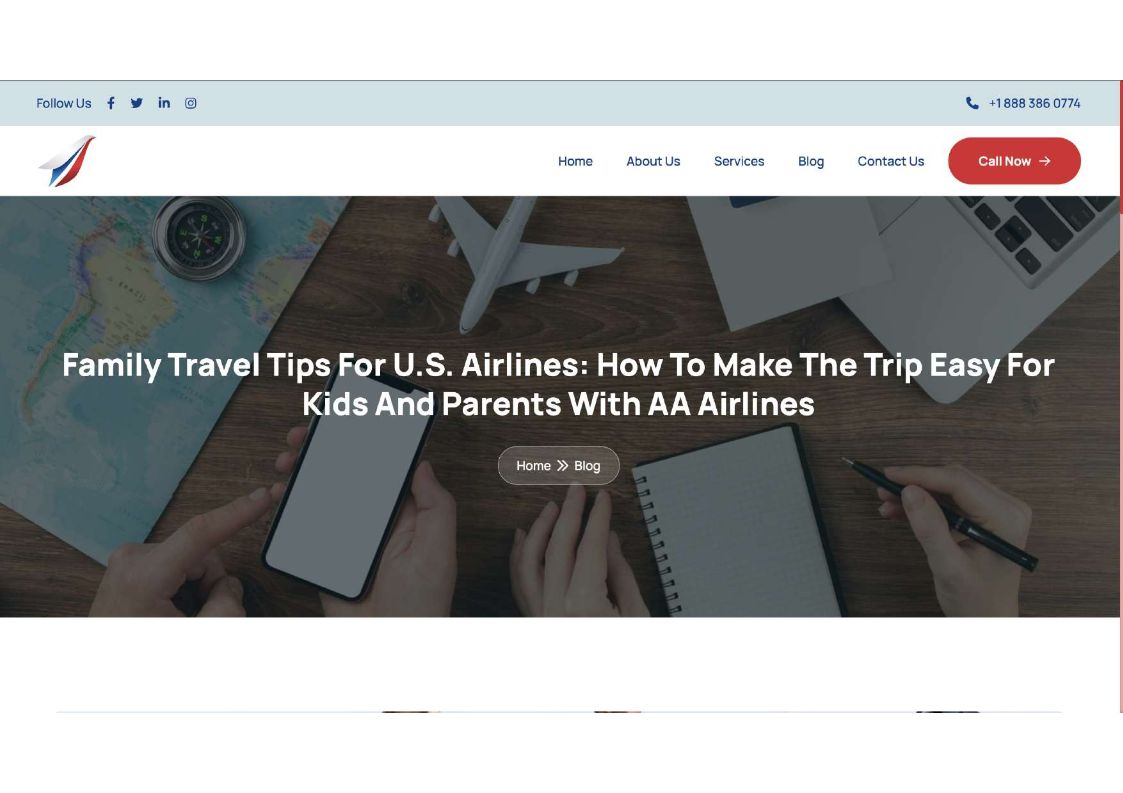This screenshot has width=1123, height=793.
Task: Click the phone handset icon
Action: click(x=972, y=103)
